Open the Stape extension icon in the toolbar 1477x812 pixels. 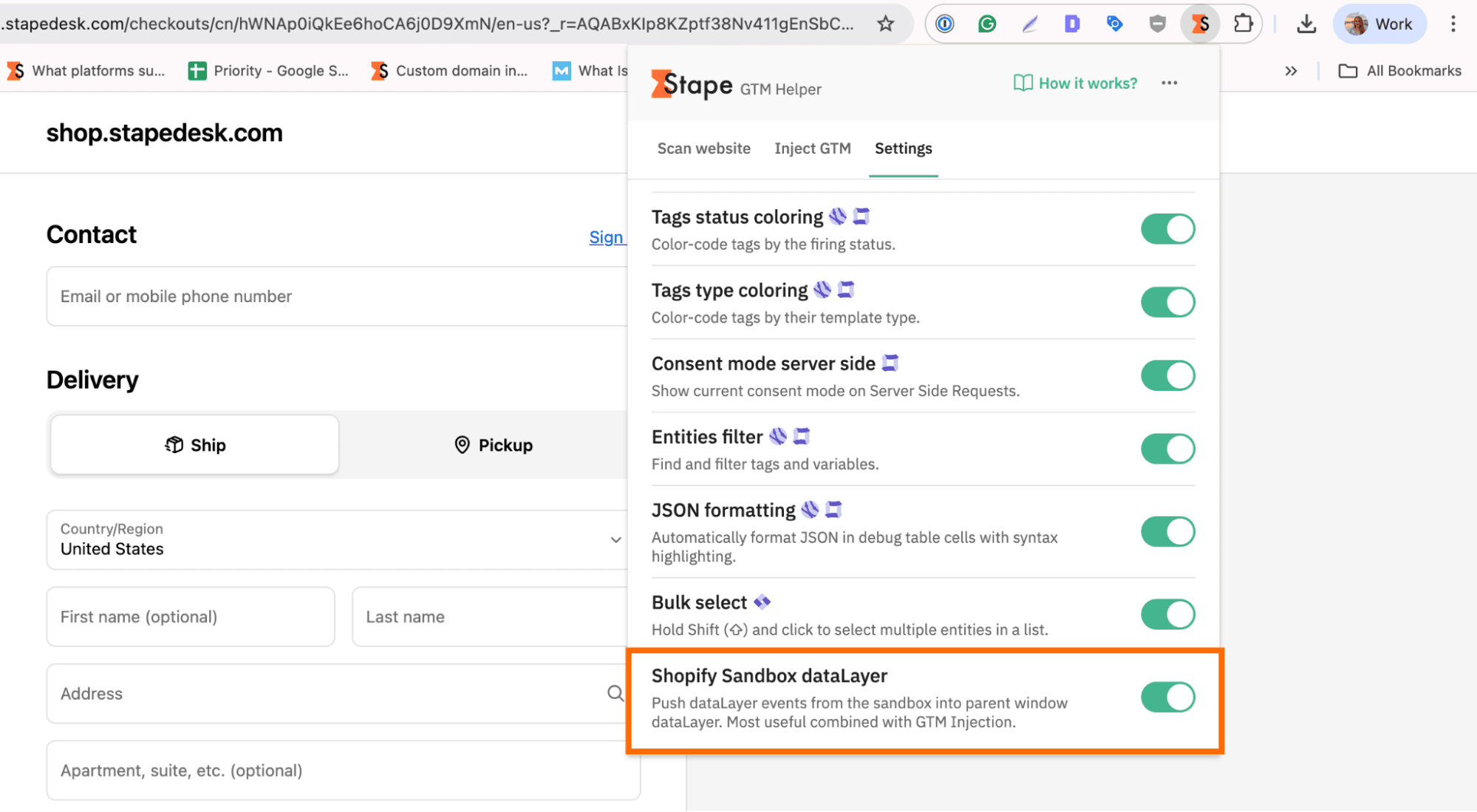(x=1201, y=23)
